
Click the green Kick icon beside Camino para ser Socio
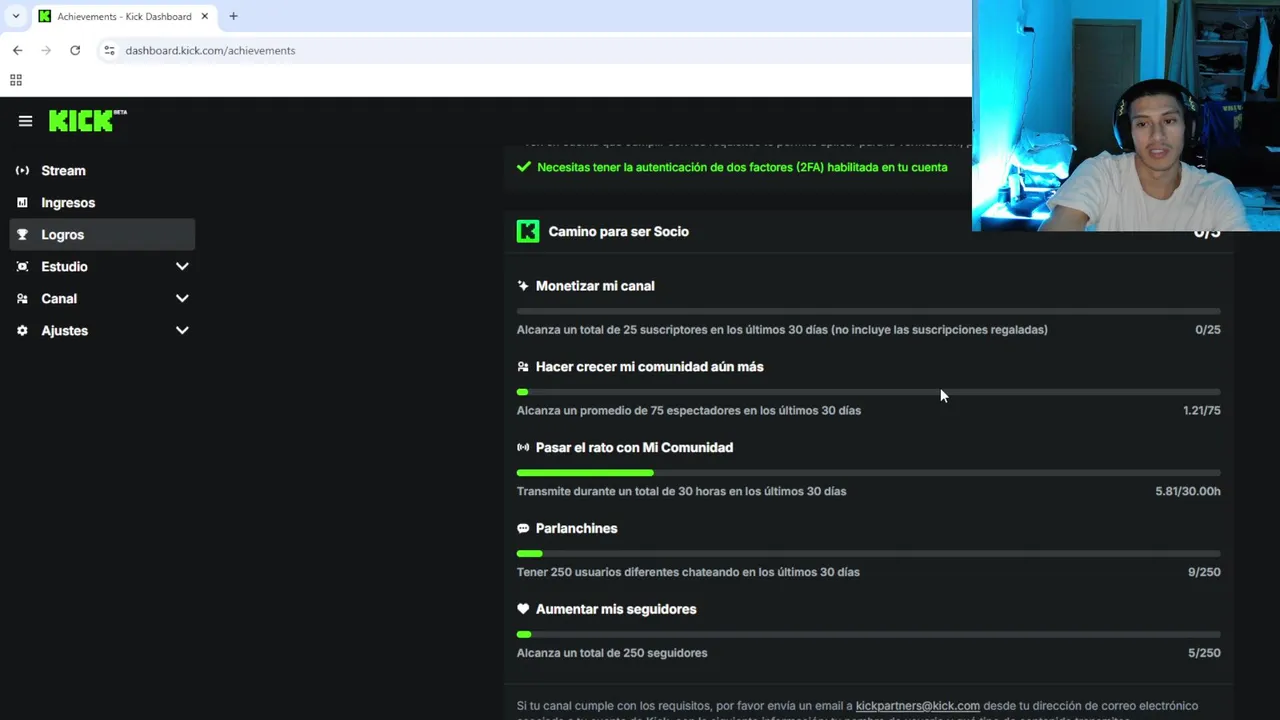pos(528,231)
